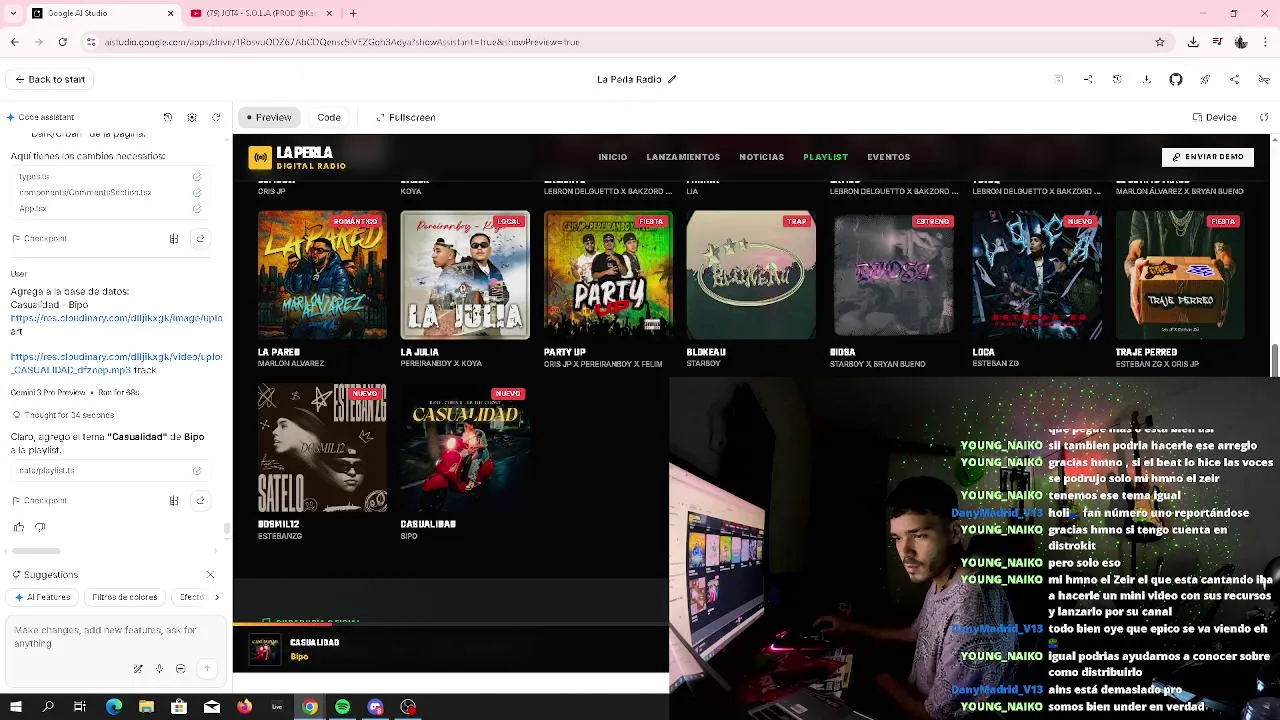The height and width of the screenshot is (720, 1280).
Task: Open the version history icon in top toolbar
Action: 1117,79
